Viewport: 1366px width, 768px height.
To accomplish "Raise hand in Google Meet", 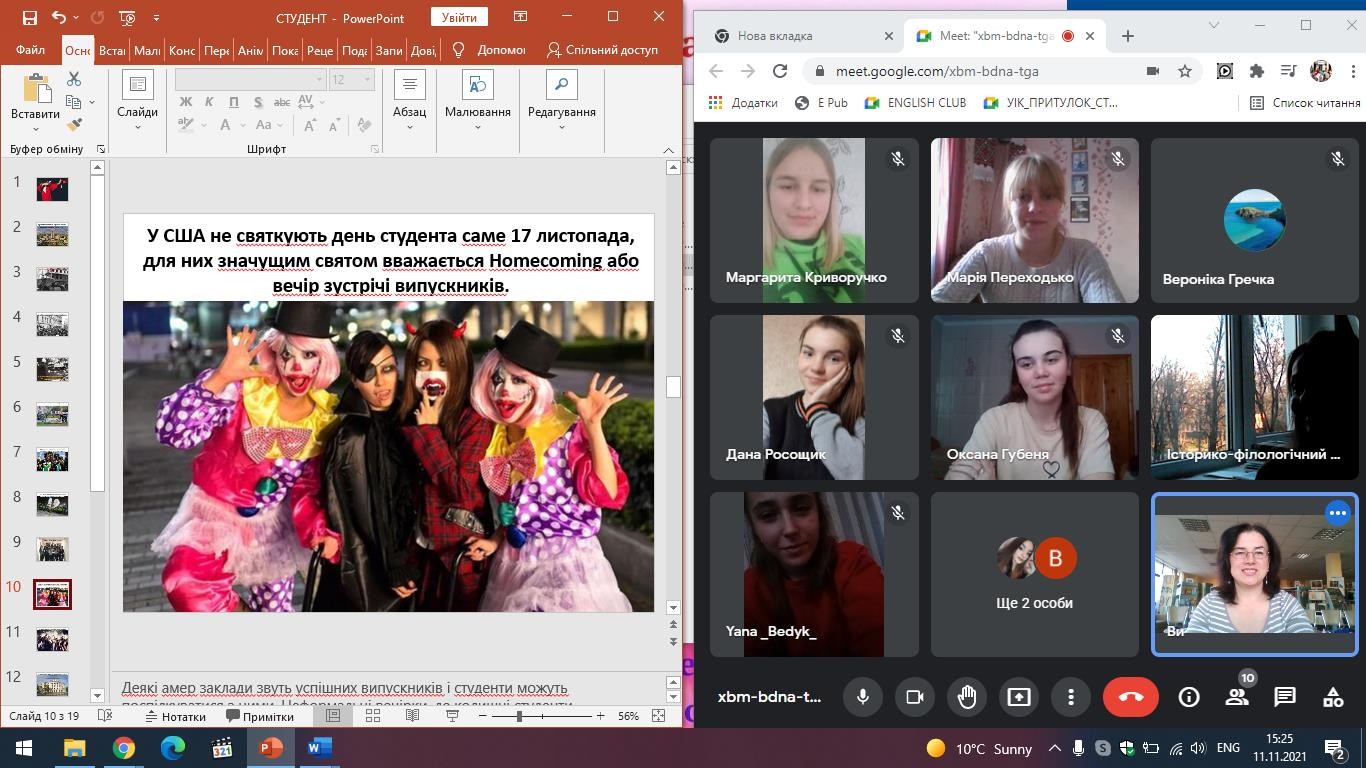I will (966, 697).
